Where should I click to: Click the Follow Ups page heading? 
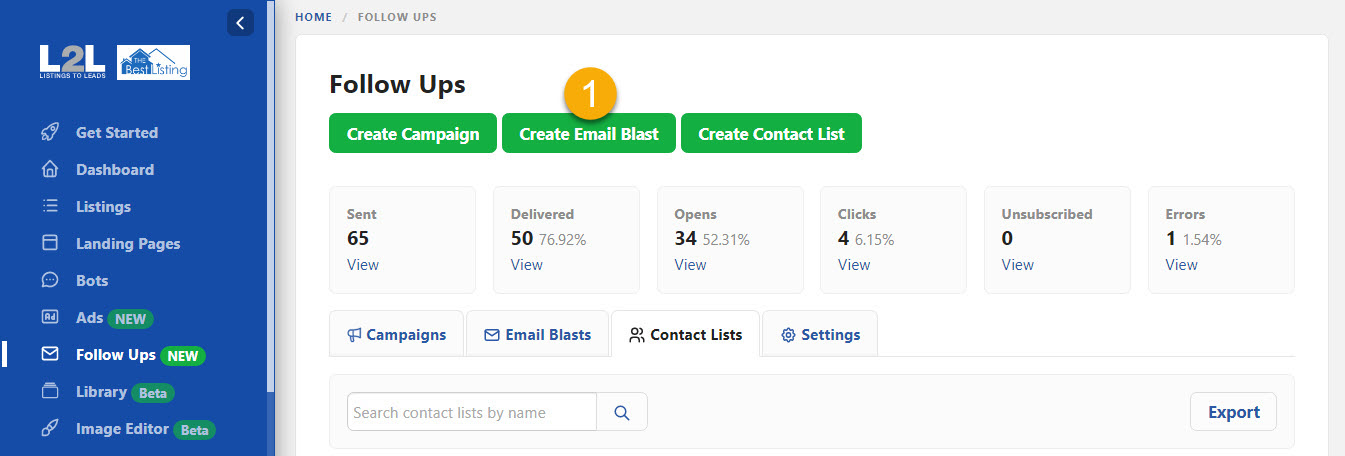[x=398, y=85]
